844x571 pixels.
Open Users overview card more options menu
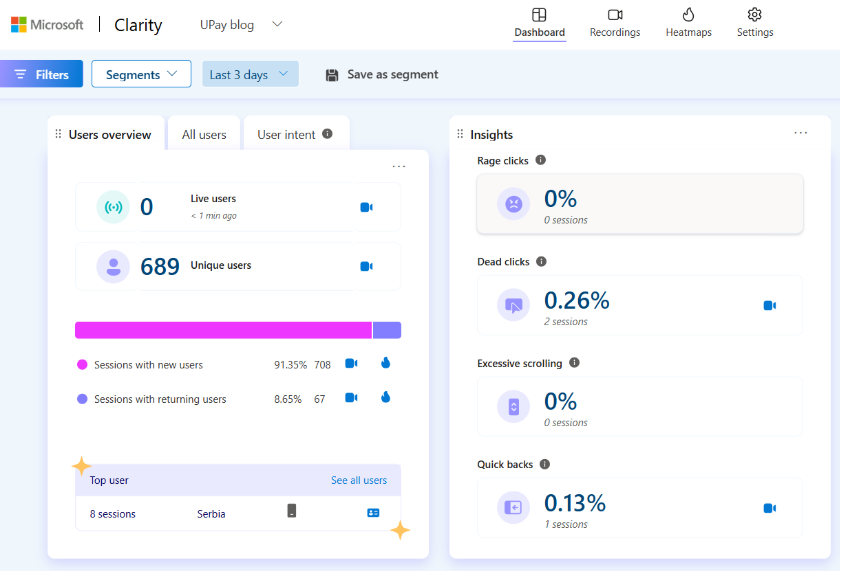click(399, 166)
